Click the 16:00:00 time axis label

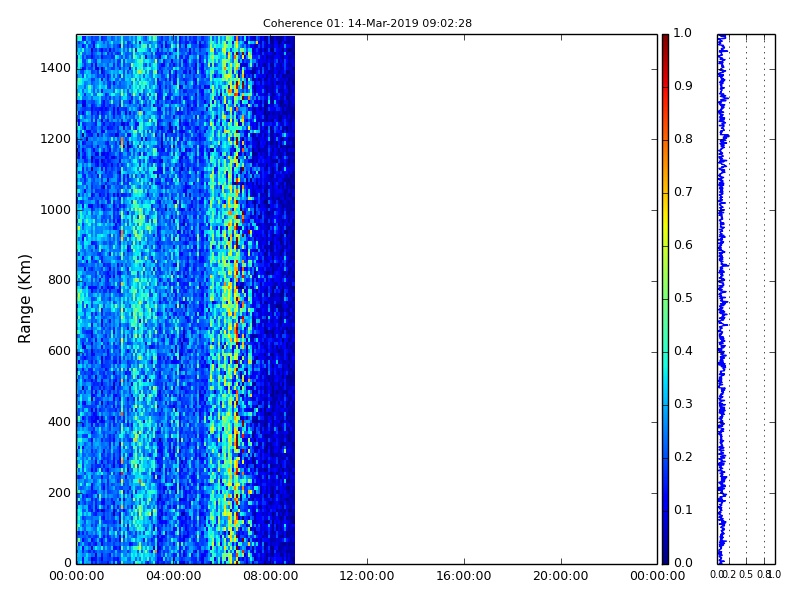click(464, 576)
